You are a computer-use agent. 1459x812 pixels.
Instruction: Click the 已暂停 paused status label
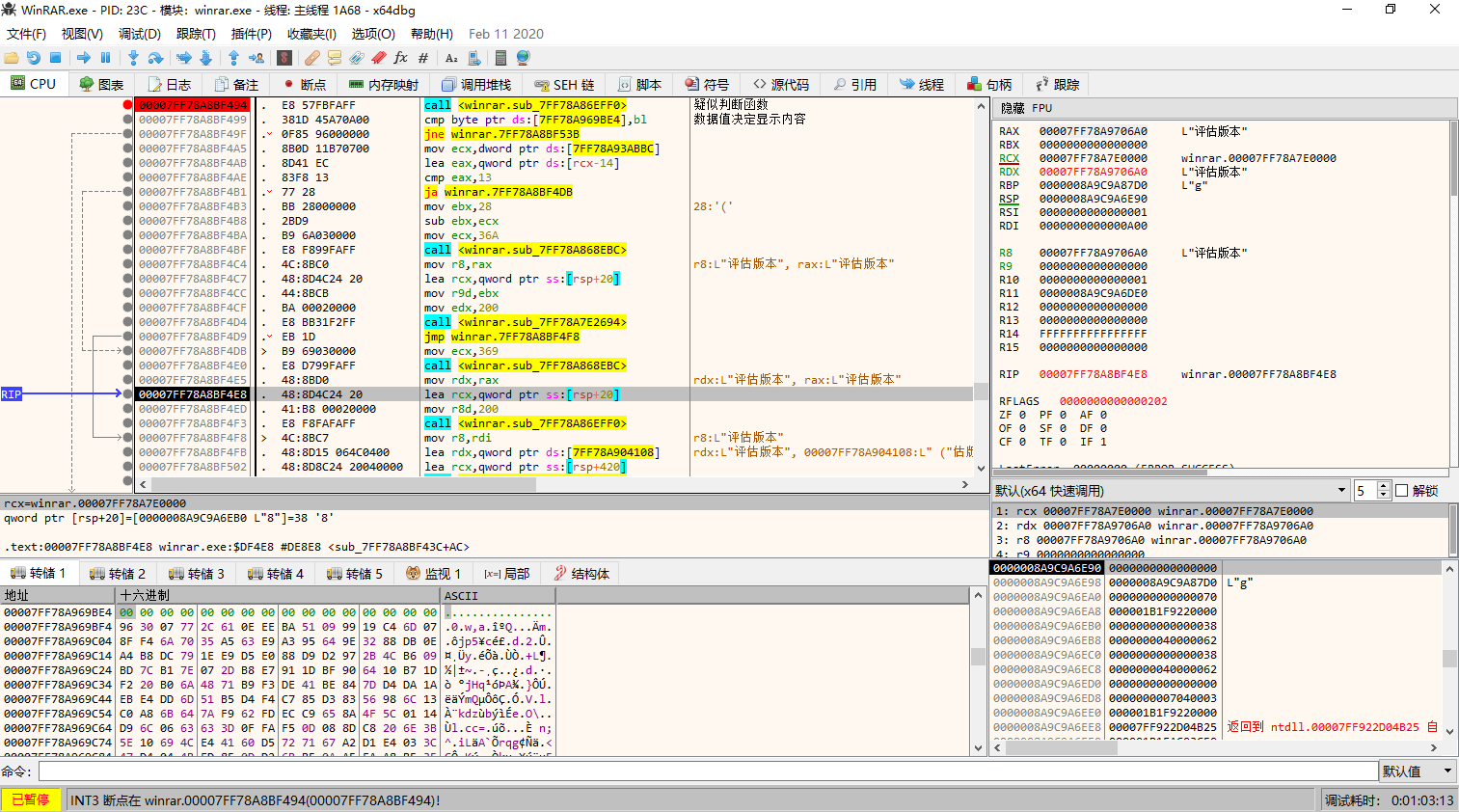[31, 800]
